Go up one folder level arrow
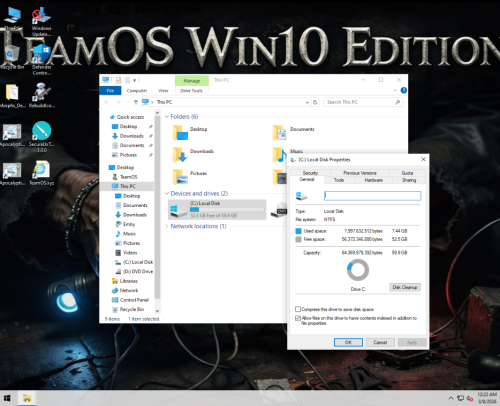The height and width of the screenshot is (406, 500). coord(136,102)
